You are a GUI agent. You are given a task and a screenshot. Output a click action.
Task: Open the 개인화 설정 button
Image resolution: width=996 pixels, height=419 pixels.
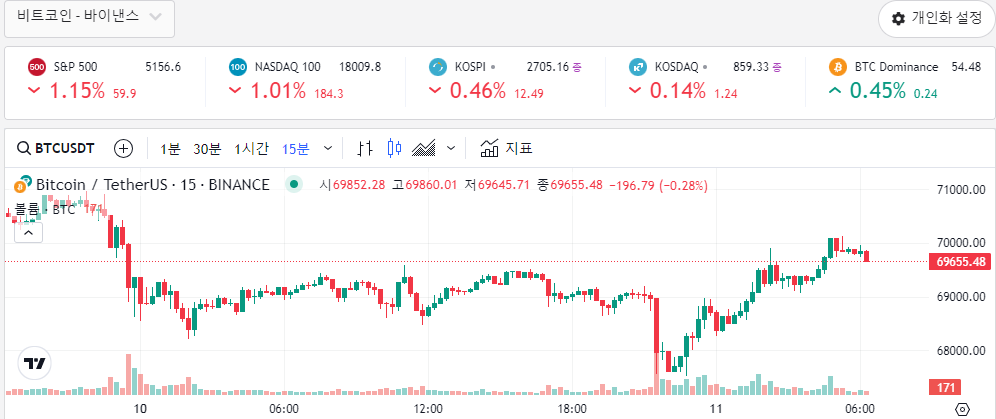pyautogui.click(x=936, y=18)
